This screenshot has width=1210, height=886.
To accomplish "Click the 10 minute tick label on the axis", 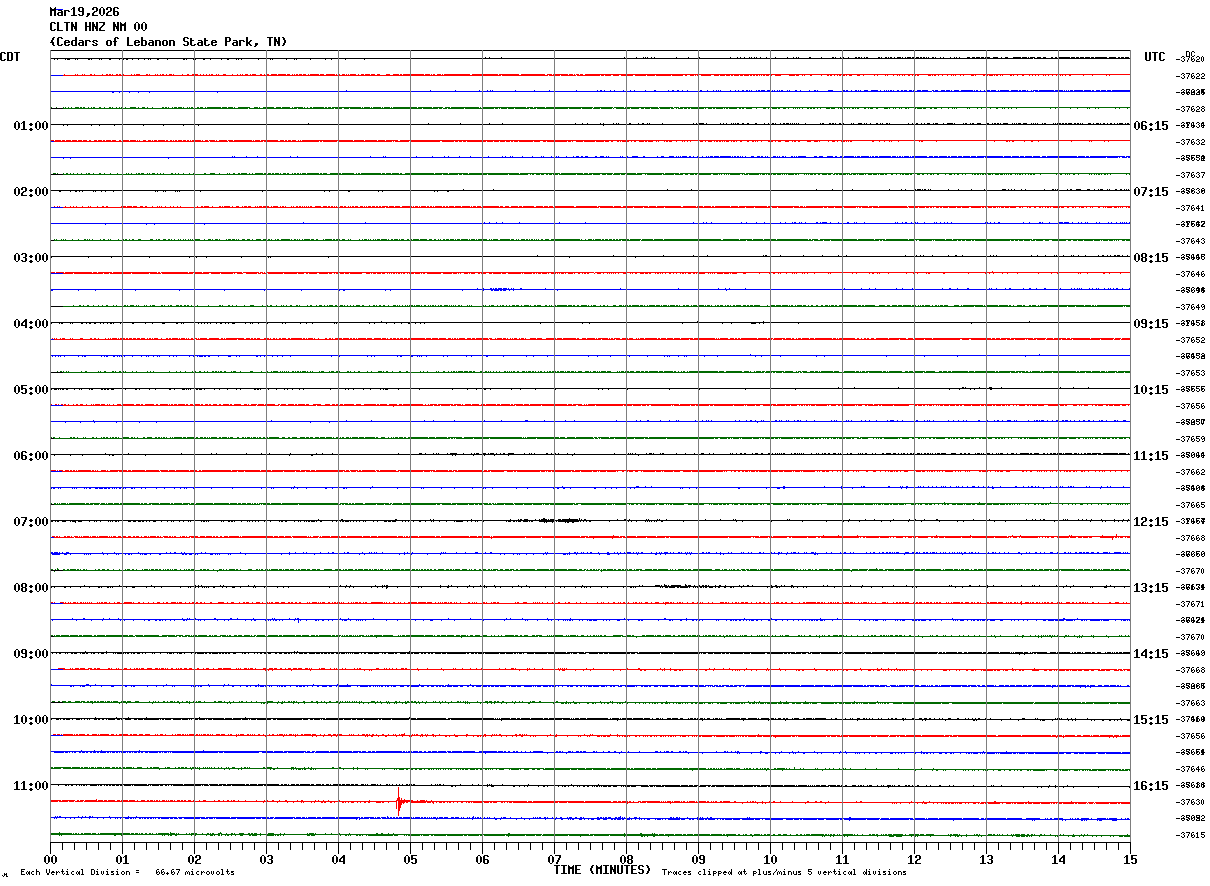I will pos(770,859).
